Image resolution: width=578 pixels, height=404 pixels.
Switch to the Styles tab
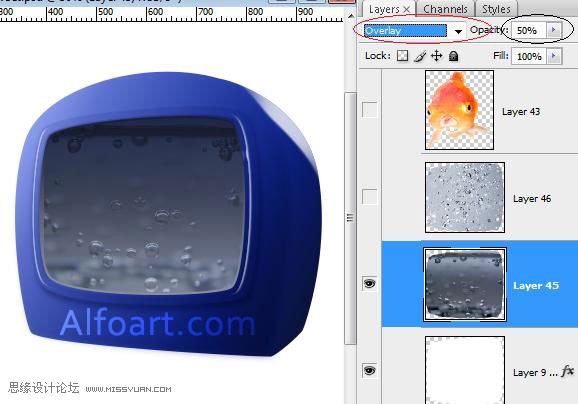tap(496, 8)
